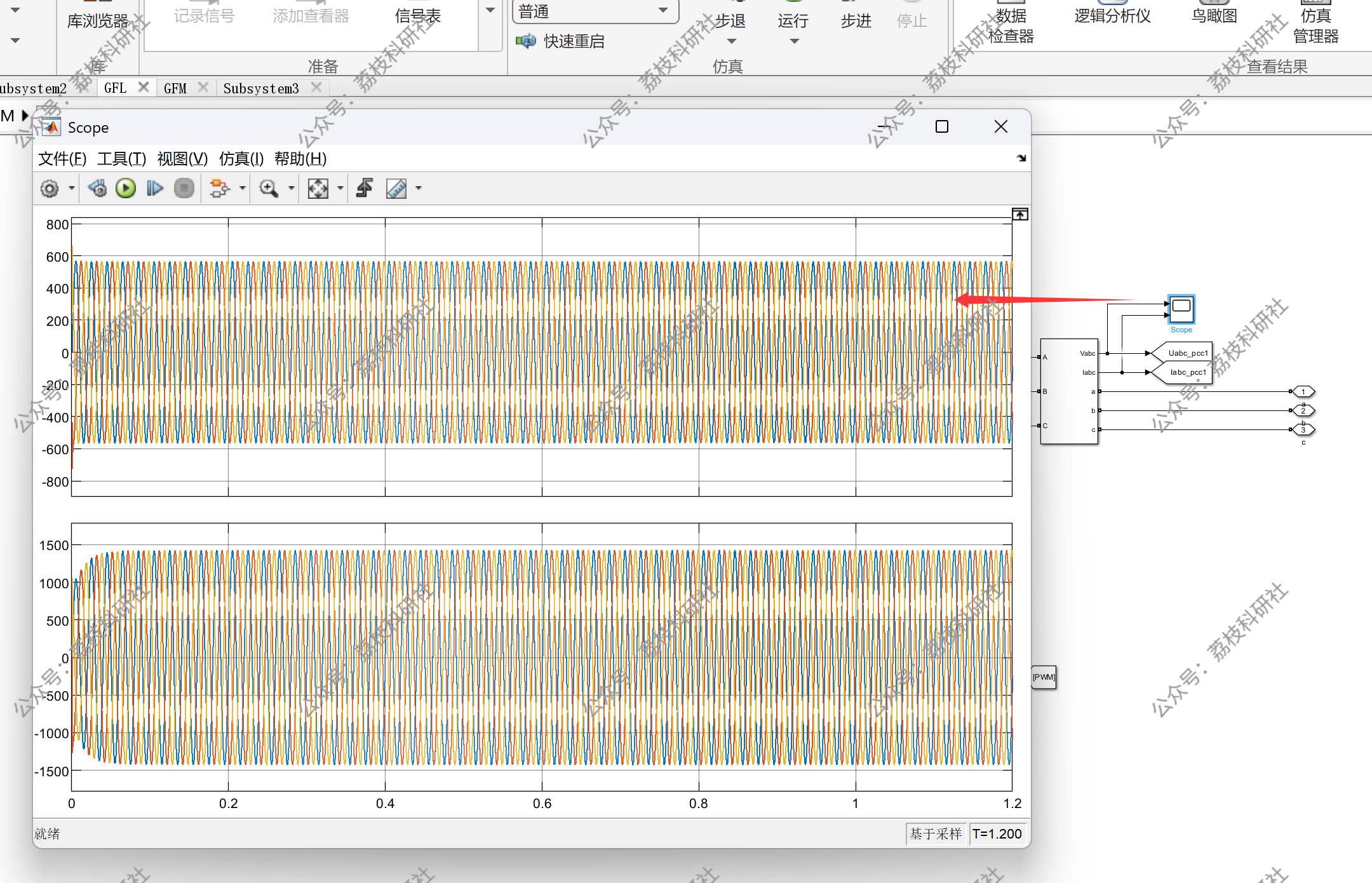
Task: Click the step forward icon in Scope toolbar
Action: 155,188
